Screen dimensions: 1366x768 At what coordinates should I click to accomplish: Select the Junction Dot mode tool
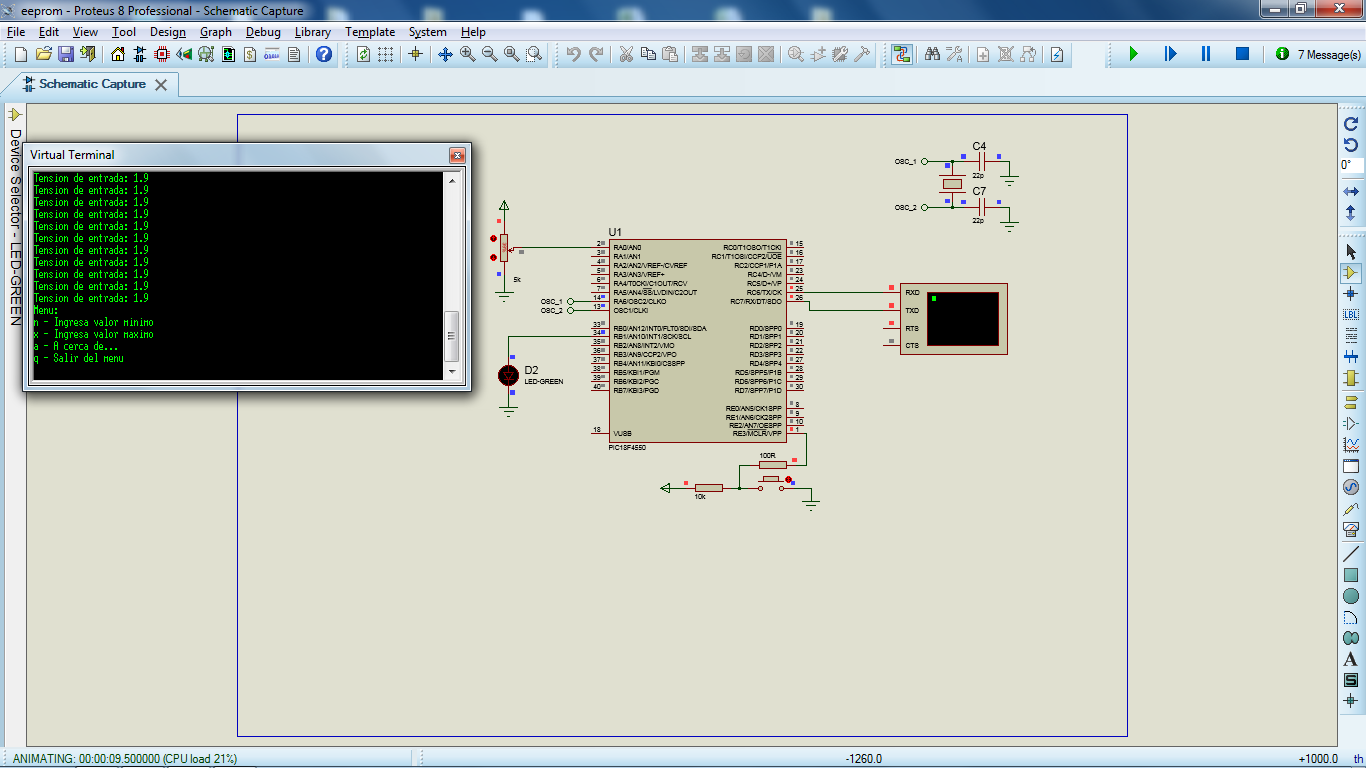(x=1351, y=293)
